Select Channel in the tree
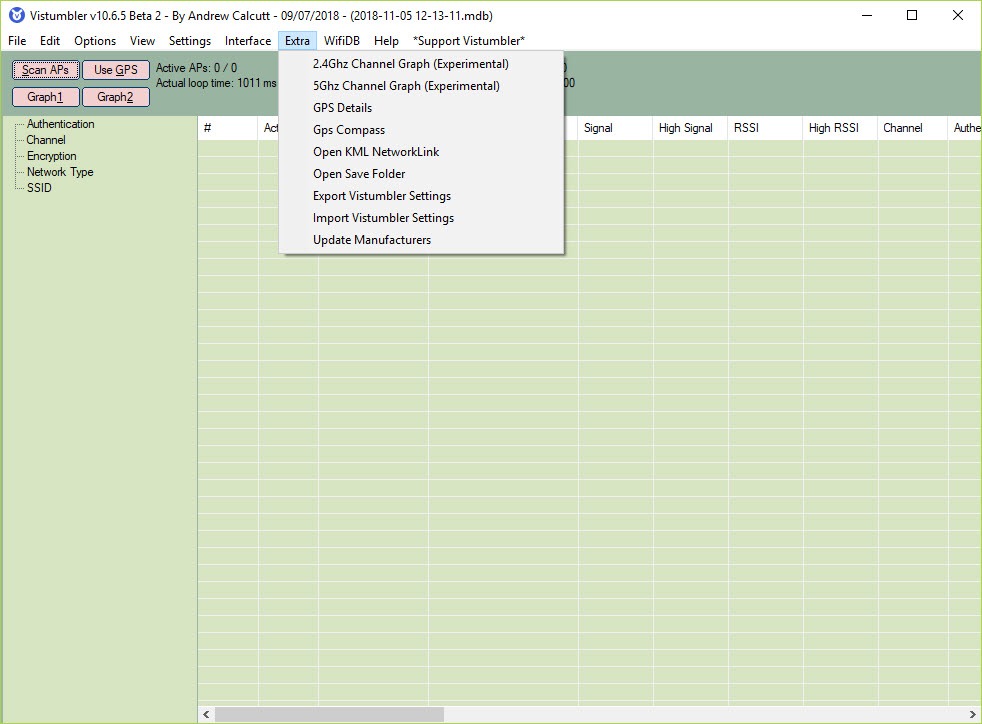The image size is (982, 724). click(46, 140)
